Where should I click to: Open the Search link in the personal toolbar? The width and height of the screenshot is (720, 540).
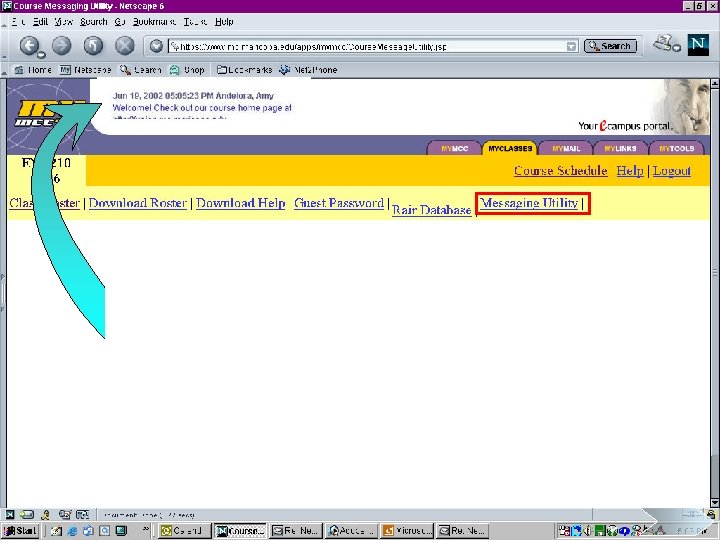click(141, 70)
